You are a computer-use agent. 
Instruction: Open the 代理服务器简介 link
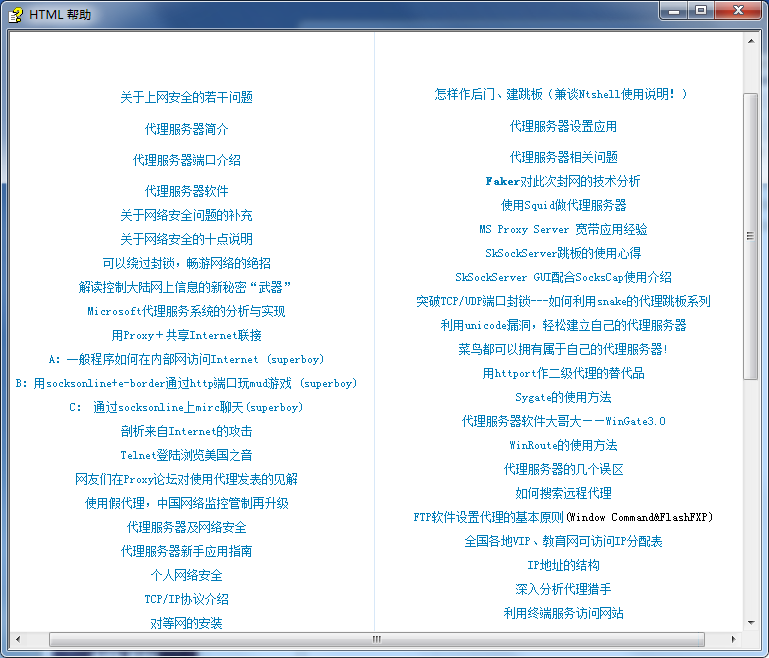(186, 129)
